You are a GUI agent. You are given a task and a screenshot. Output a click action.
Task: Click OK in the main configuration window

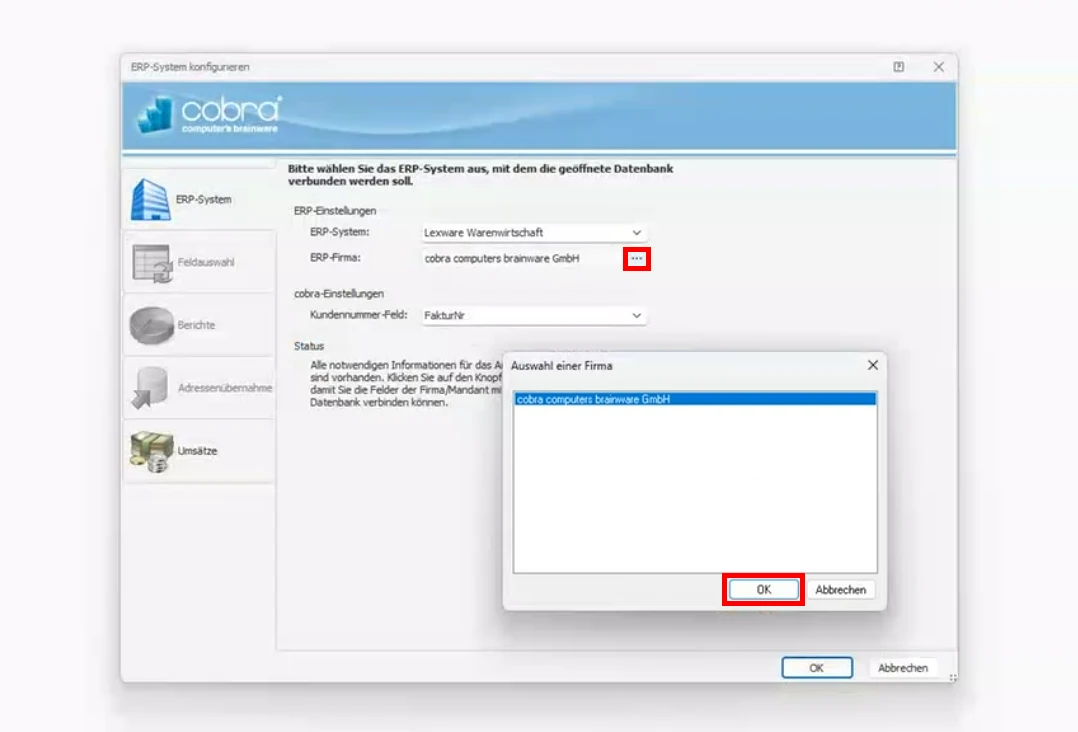coord(817,667)
